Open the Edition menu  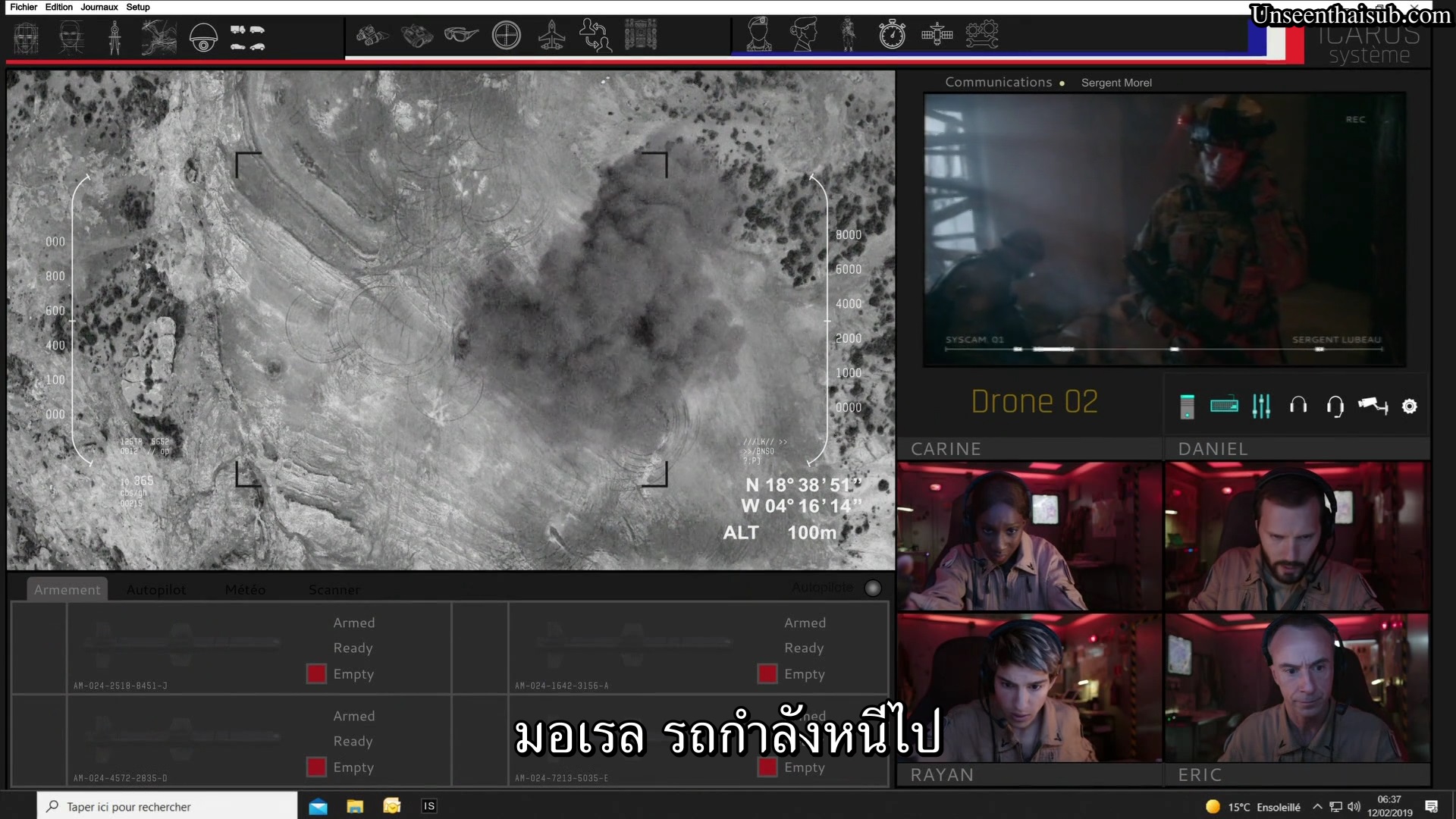tap(59, 7)
